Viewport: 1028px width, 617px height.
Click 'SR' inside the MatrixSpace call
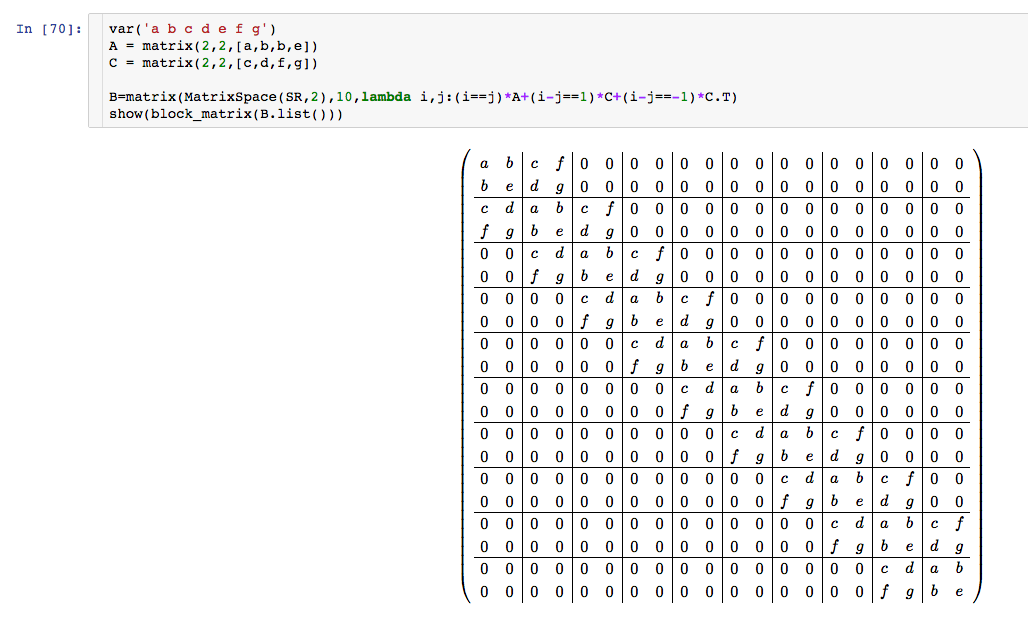(x=281, y=97)
